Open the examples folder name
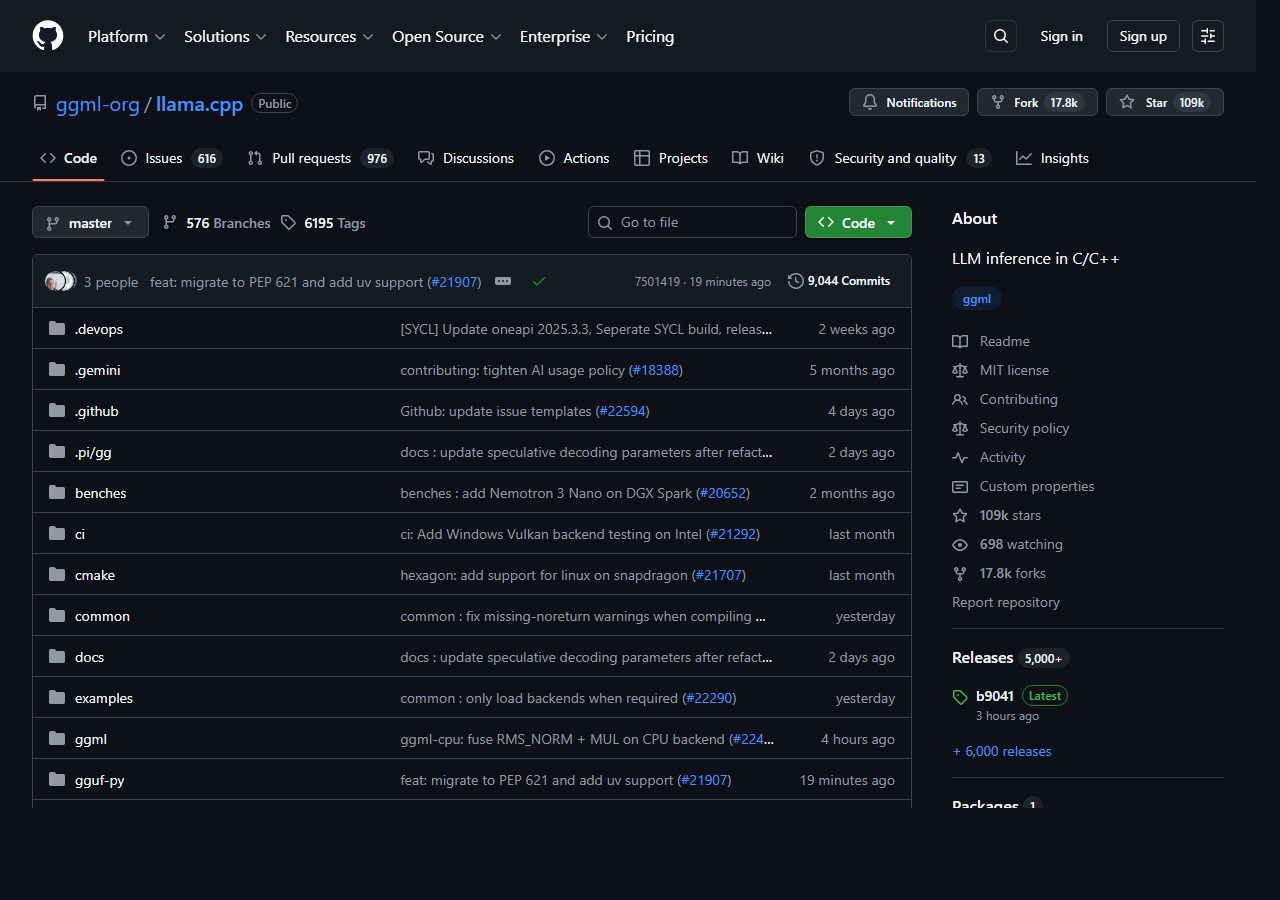 (x=104, y=698)
